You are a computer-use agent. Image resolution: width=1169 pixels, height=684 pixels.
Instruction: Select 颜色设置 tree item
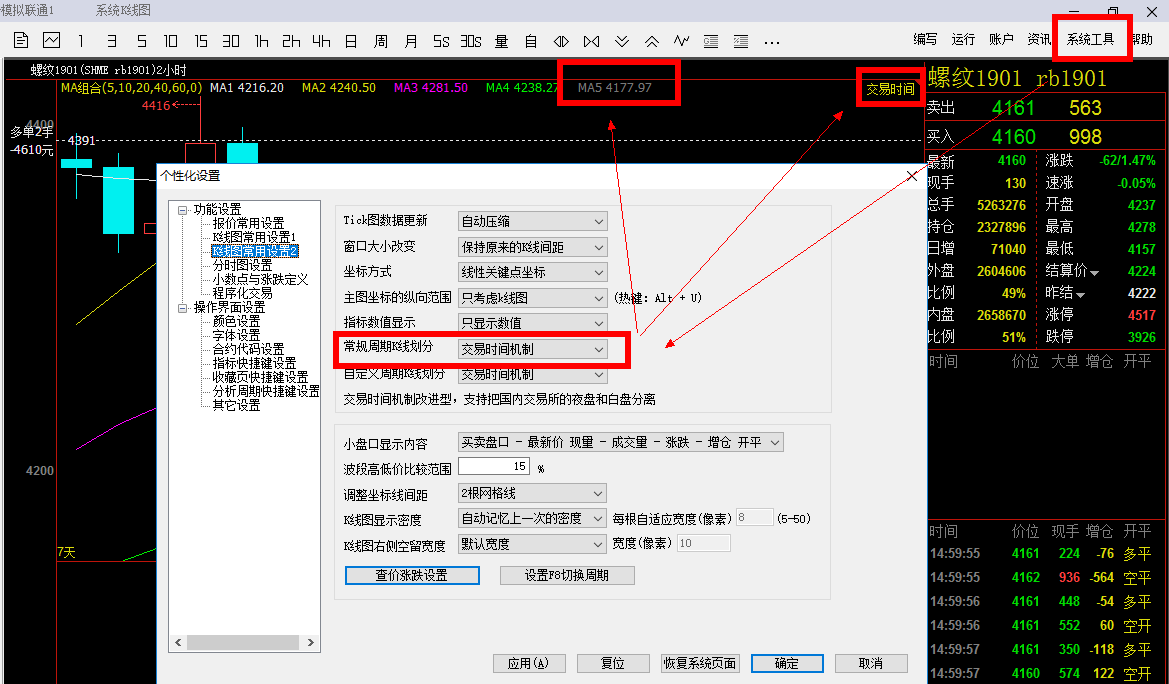point(236,321)
